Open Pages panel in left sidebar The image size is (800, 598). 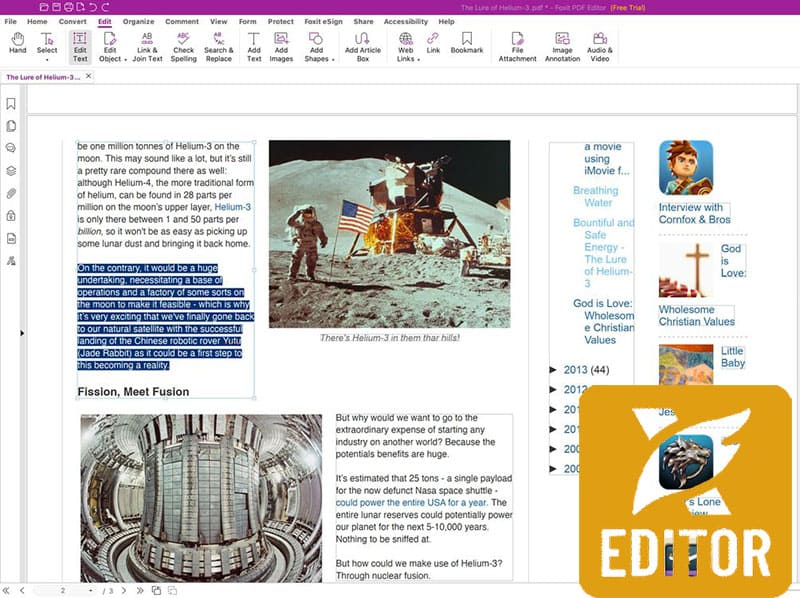pos(11,126)
